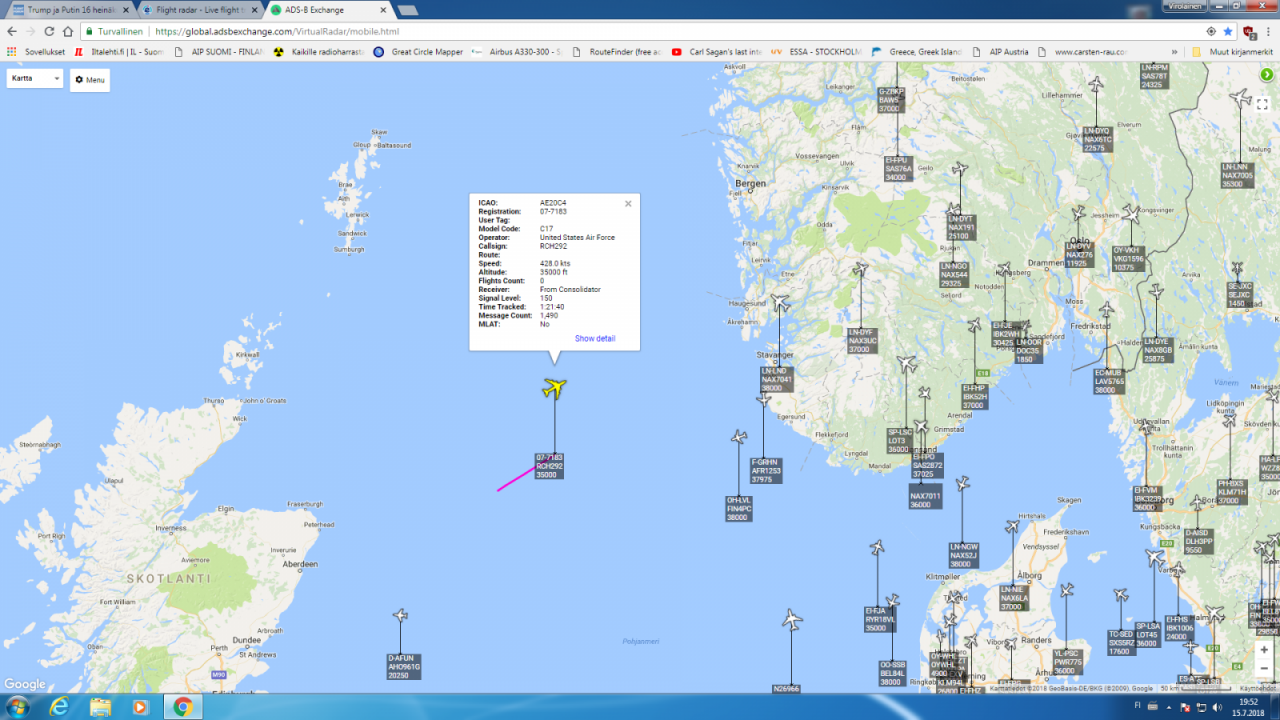Open the Windows Start menu
Viewport: 1280px width, 720px height.
pyautogui.click(x=17, y=706)
